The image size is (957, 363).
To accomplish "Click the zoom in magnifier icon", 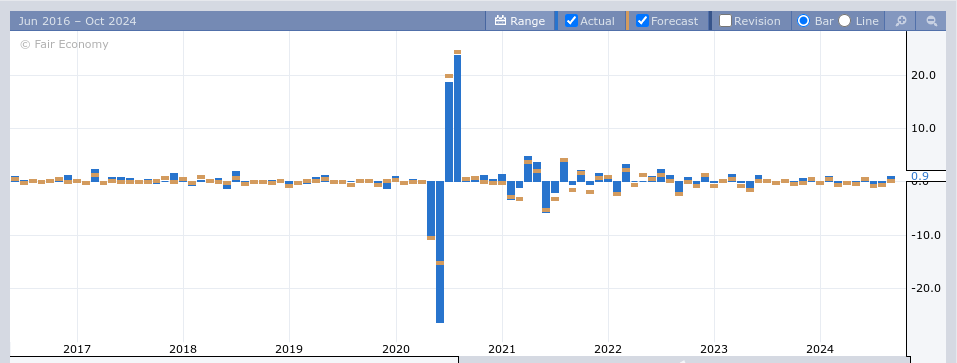I will click(900, 21).
